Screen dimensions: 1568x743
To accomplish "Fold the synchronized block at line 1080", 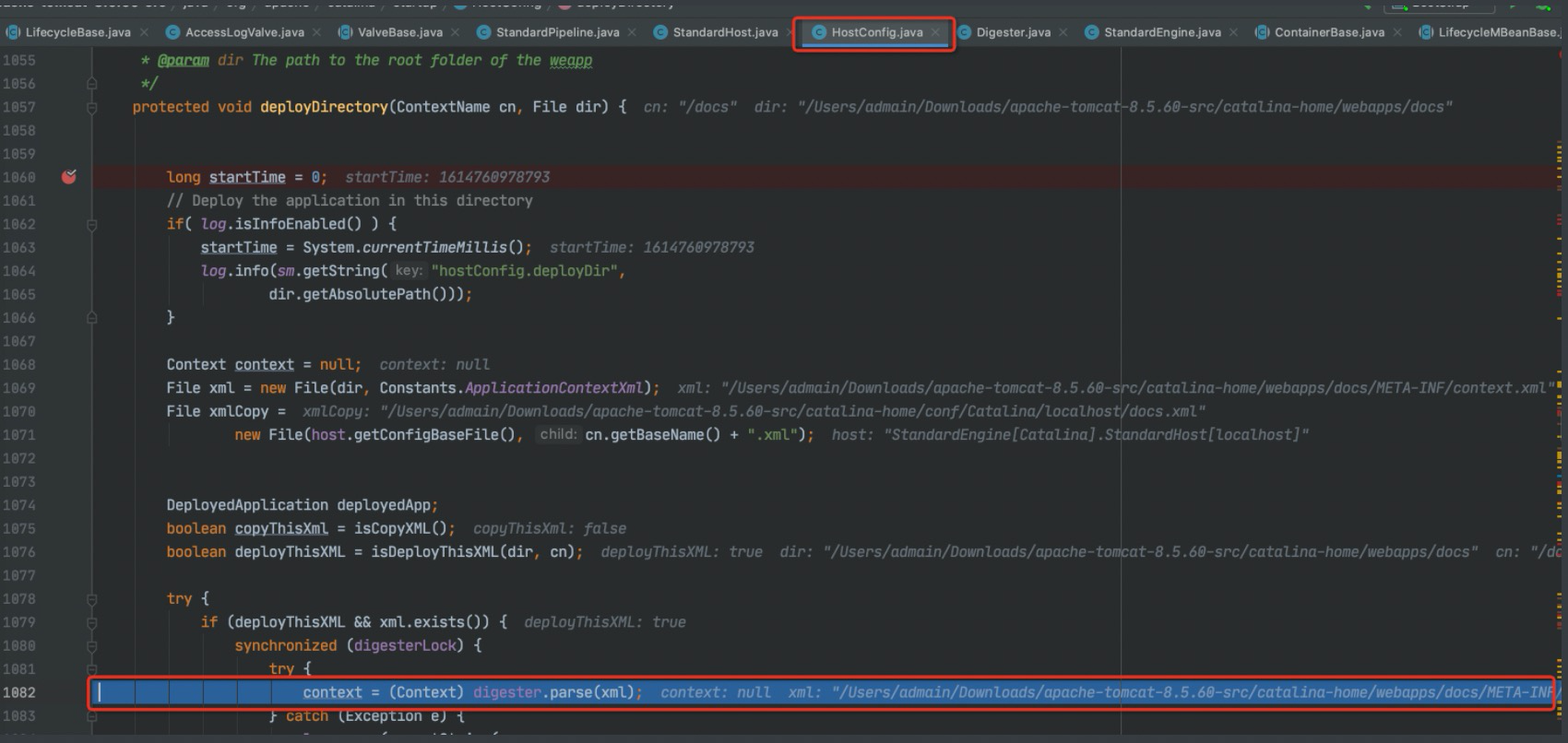I will (x=92, y=645).
